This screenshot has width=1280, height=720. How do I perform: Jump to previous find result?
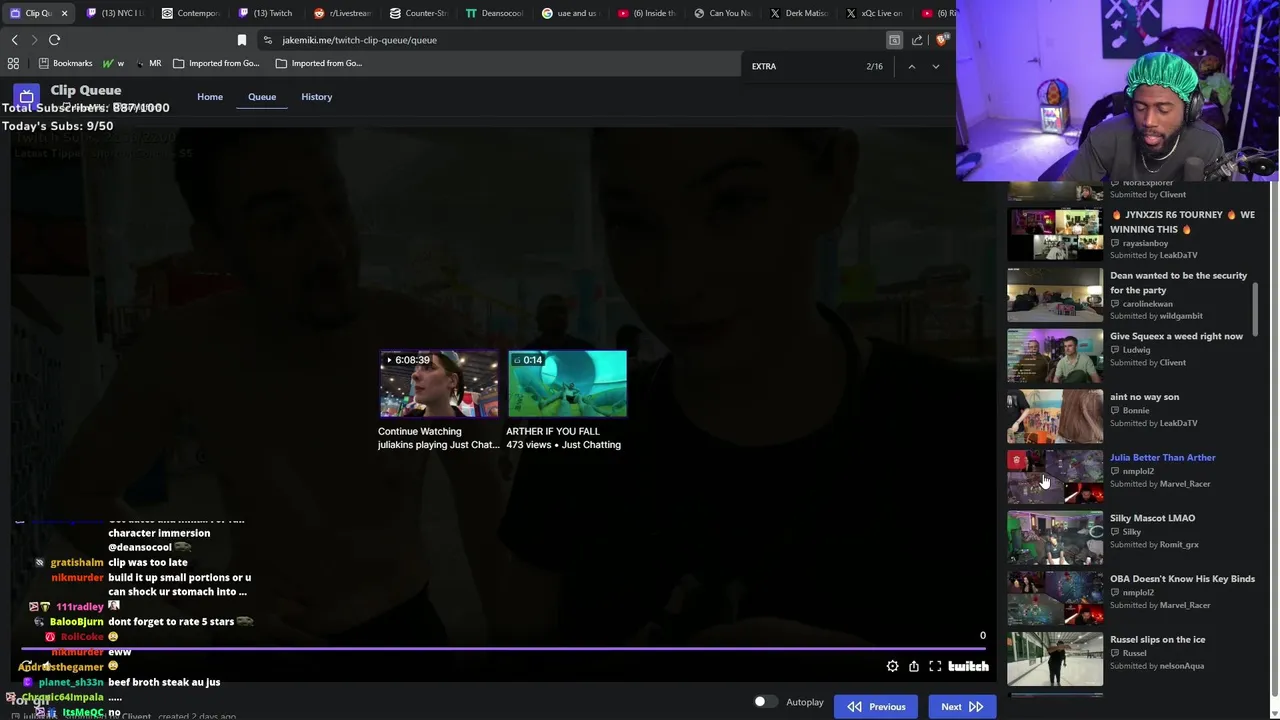(x=911, y=66)
